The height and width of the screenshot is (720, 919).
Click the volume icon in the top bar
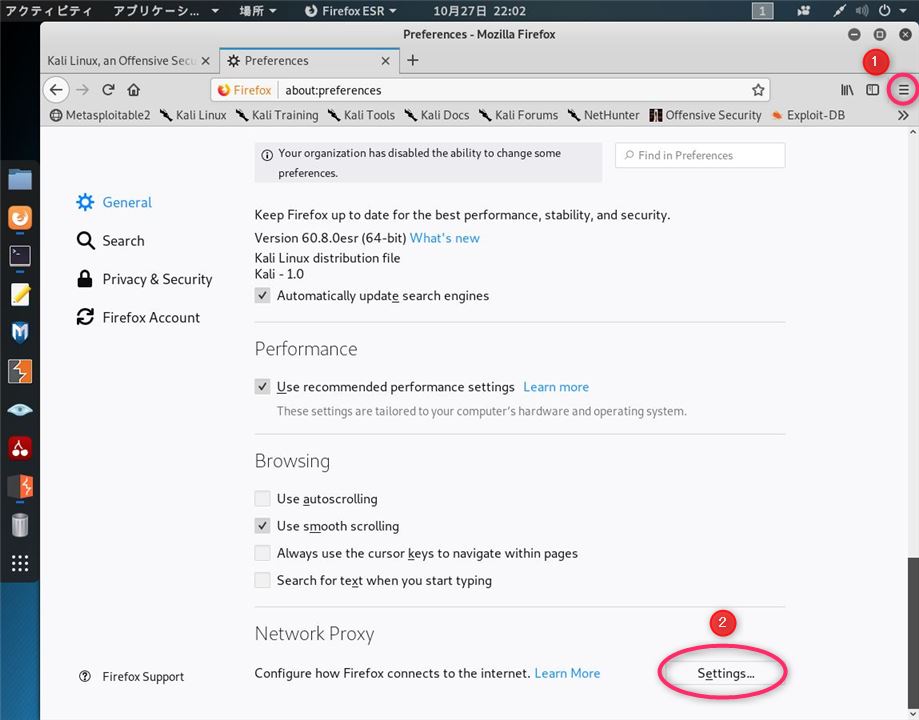[862, 11]
